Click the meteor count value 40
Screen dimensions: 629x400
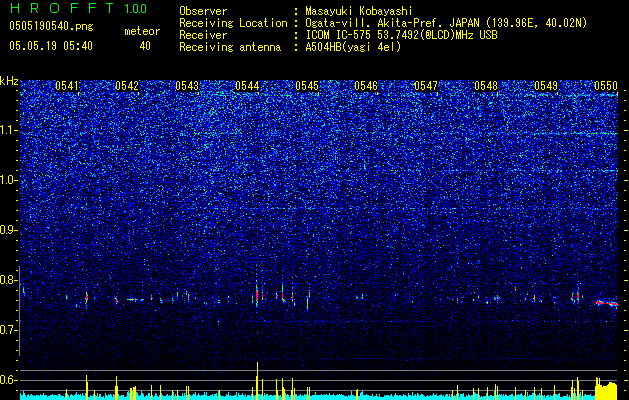[145, 46]
